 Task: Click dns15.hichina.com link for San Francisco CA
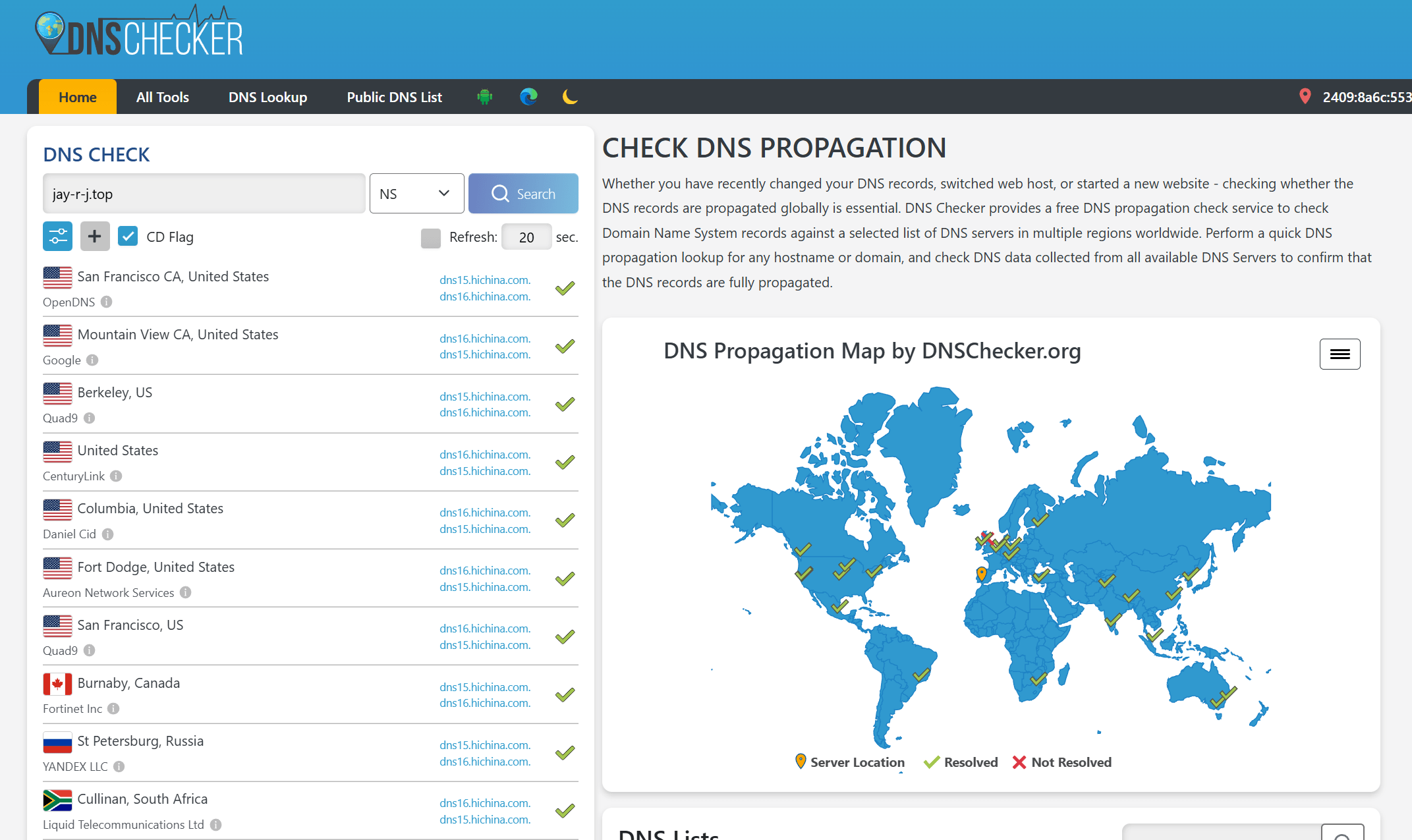(x=485, y=280)
